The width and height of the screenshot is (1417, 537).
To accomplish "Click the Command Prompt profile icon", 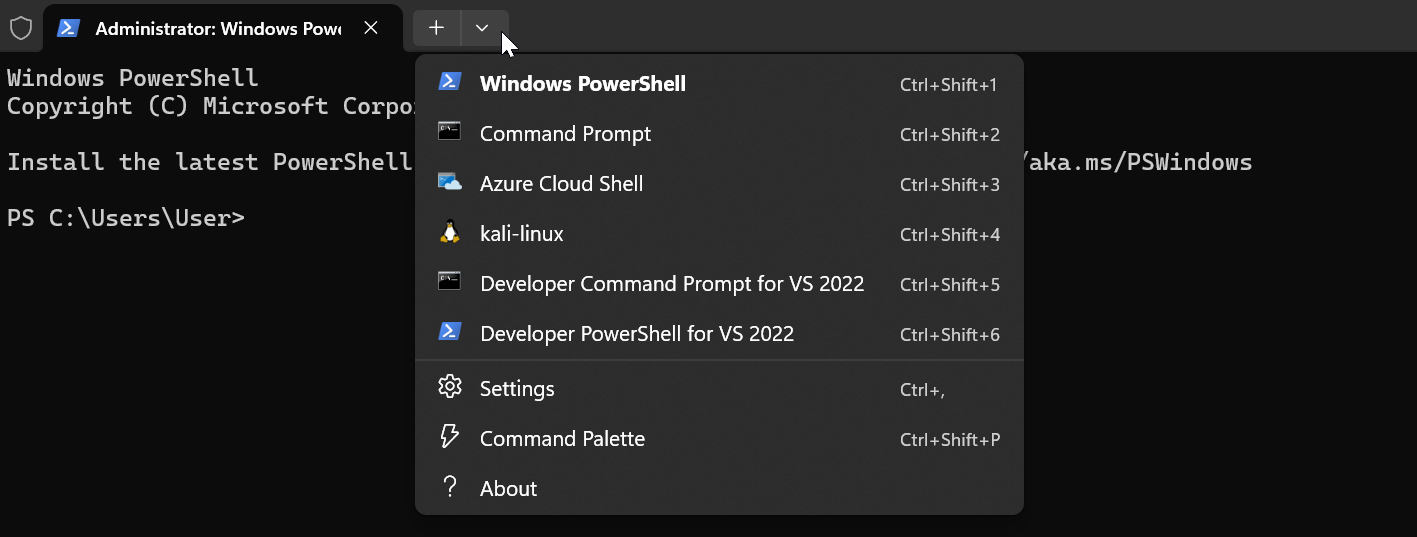I will [x=450, y=133].
